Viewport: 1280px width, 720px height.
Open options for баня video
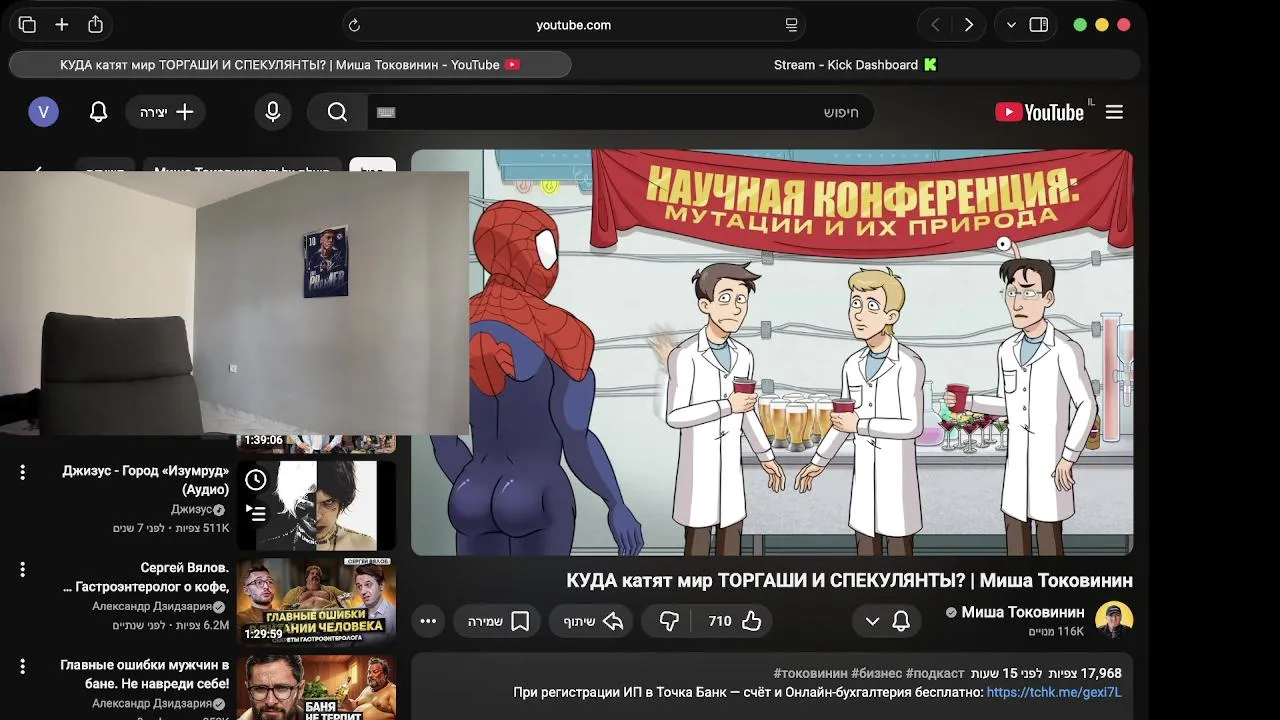pos(22,666)
